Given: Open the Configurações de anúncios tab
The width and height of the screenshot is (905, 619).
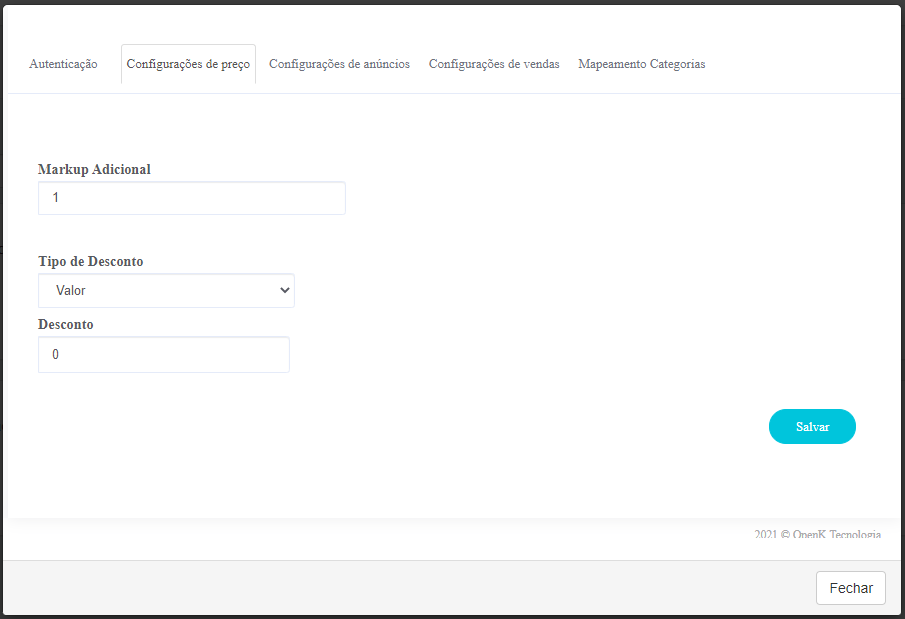Looking at the screenshot, I should pyautogui.click(x=339, y=64).
